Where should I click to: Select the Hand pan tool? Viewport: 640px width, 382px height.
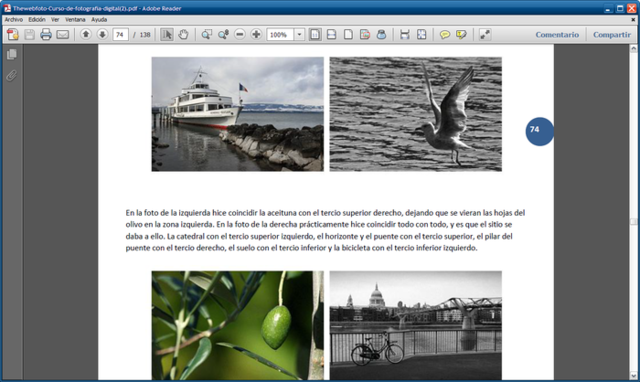183,35
